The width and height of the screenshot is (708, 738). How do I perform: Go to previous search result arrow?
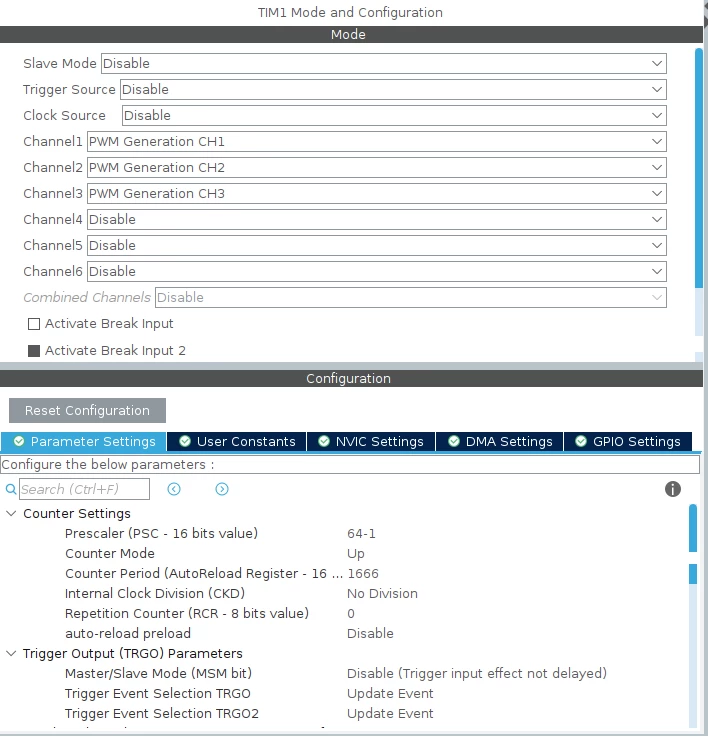coord(174,489)
